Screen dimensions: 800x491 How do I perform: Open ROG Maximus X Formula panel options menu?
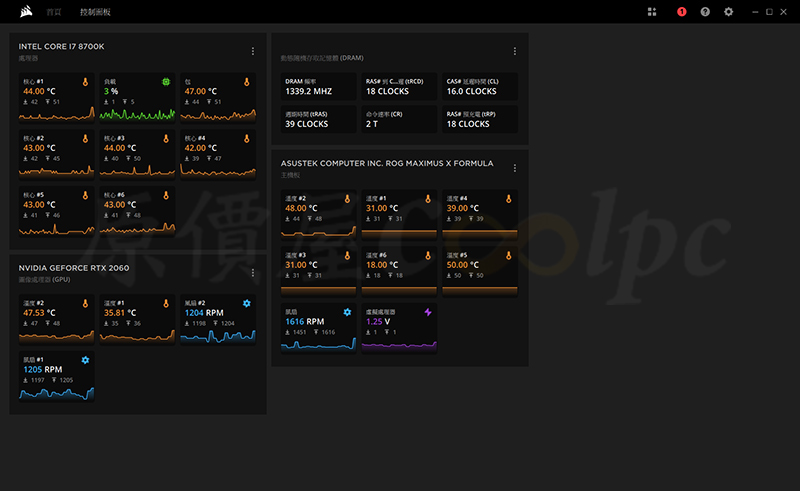coord(515,168)
